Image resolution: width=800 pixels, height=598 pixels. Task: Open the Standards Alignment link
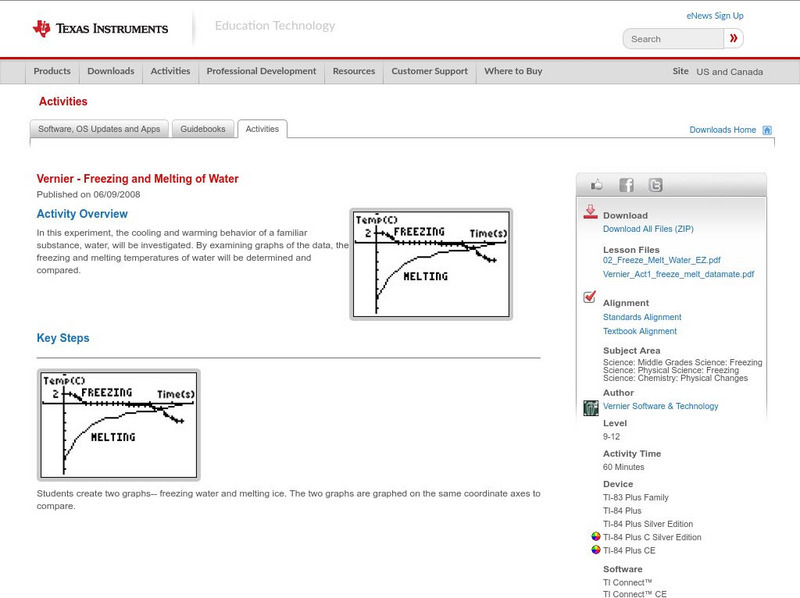(642, 317)
